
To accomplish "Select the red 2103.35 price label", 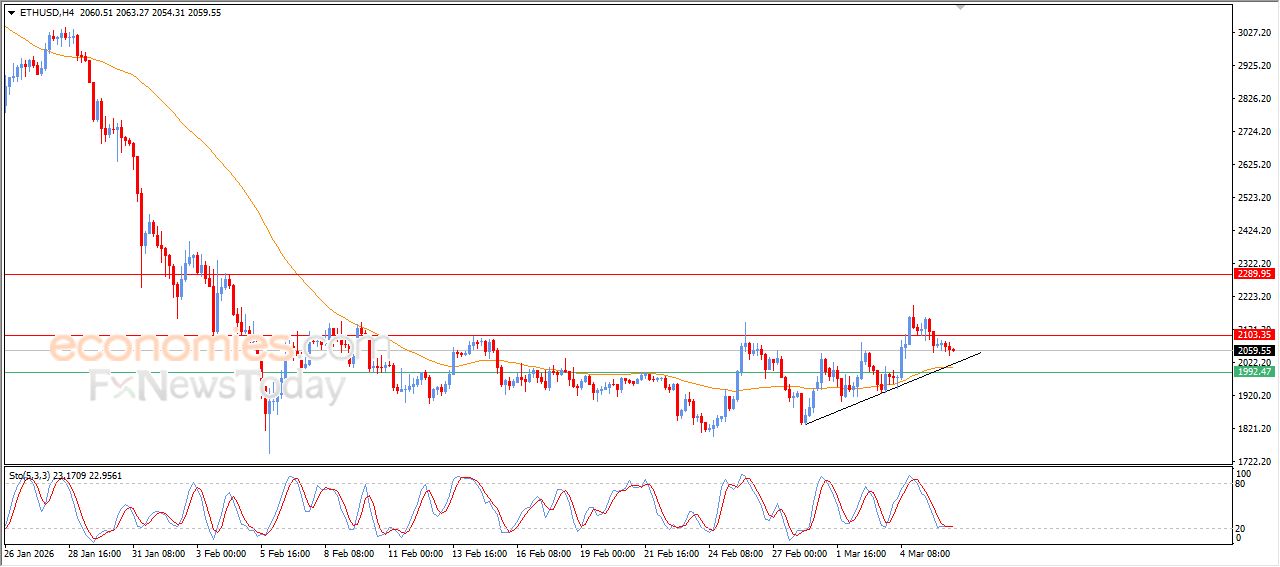I will click(x=1253, y=335).
